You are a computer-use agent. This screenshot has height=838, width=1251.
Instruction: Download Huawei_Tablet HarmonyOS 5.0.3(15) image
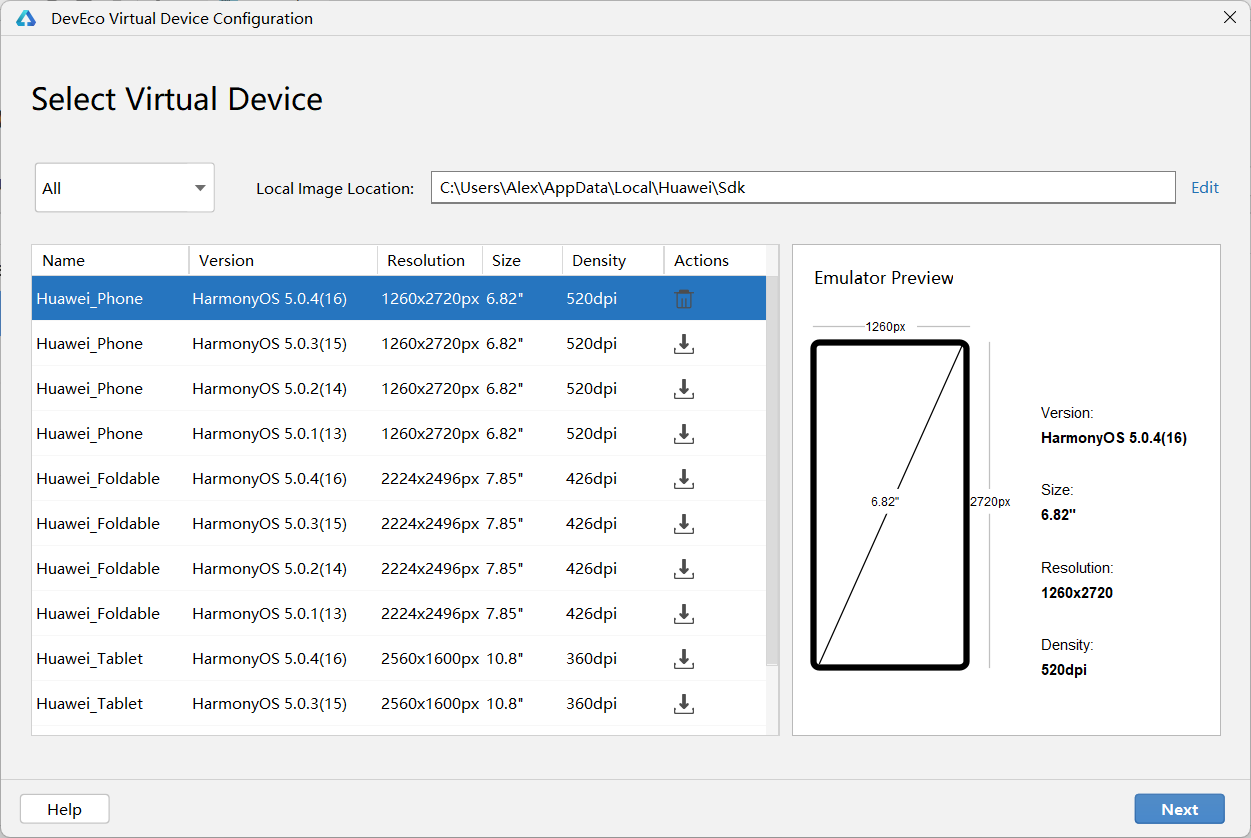click(684, 704)
